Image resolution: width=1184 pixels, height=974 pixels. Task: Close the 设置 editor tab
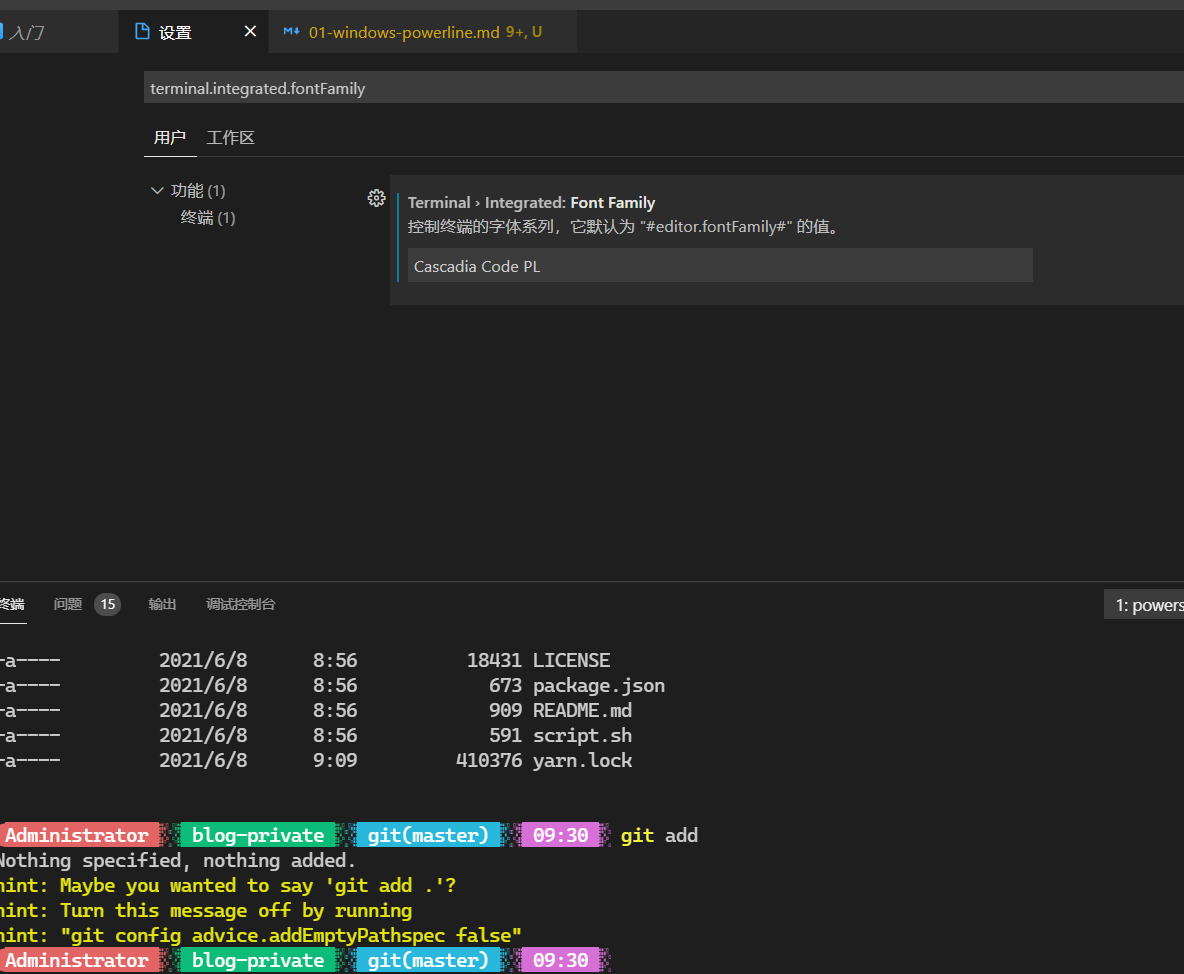click(250, 32)
